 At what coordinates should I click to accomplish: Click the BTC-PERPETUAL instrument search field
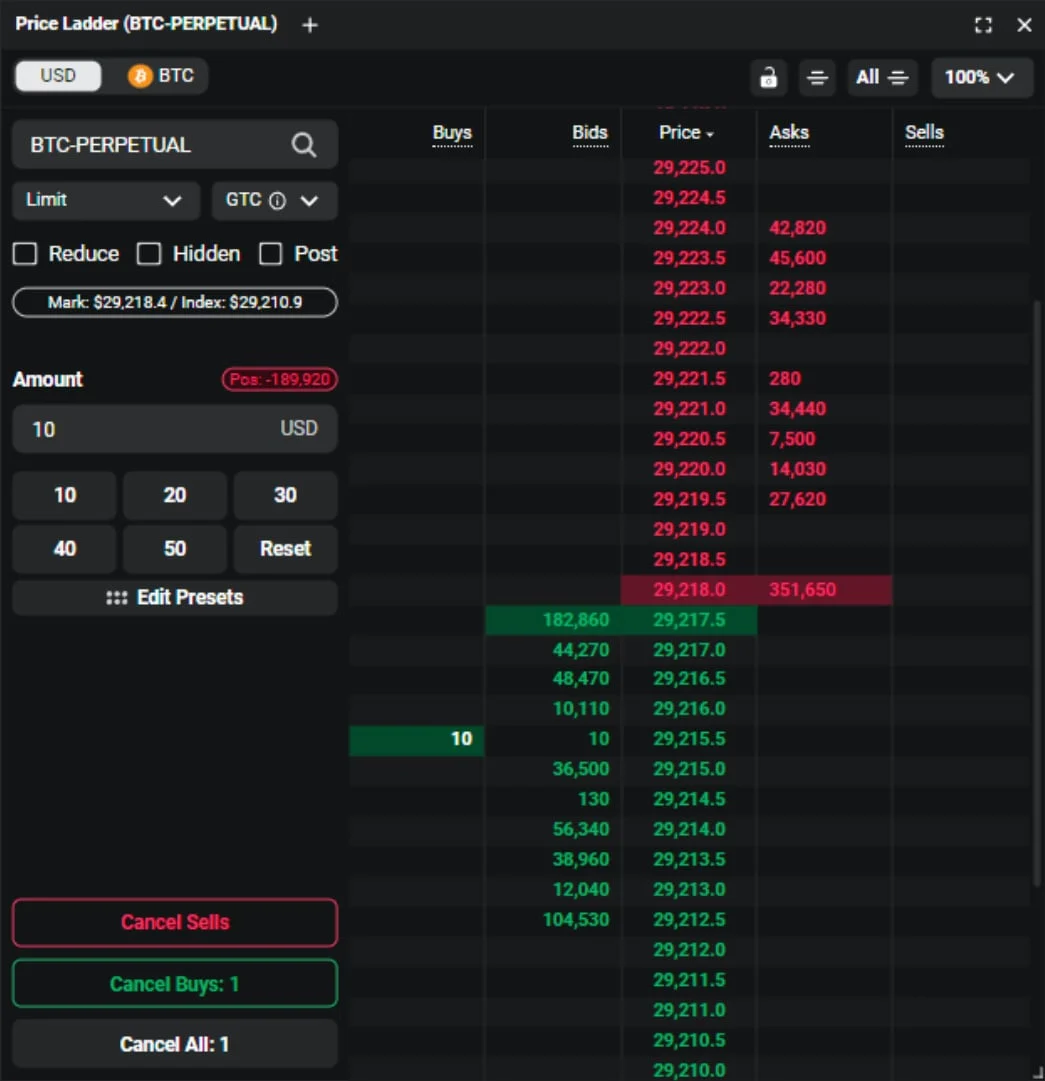tap(175, 145)
